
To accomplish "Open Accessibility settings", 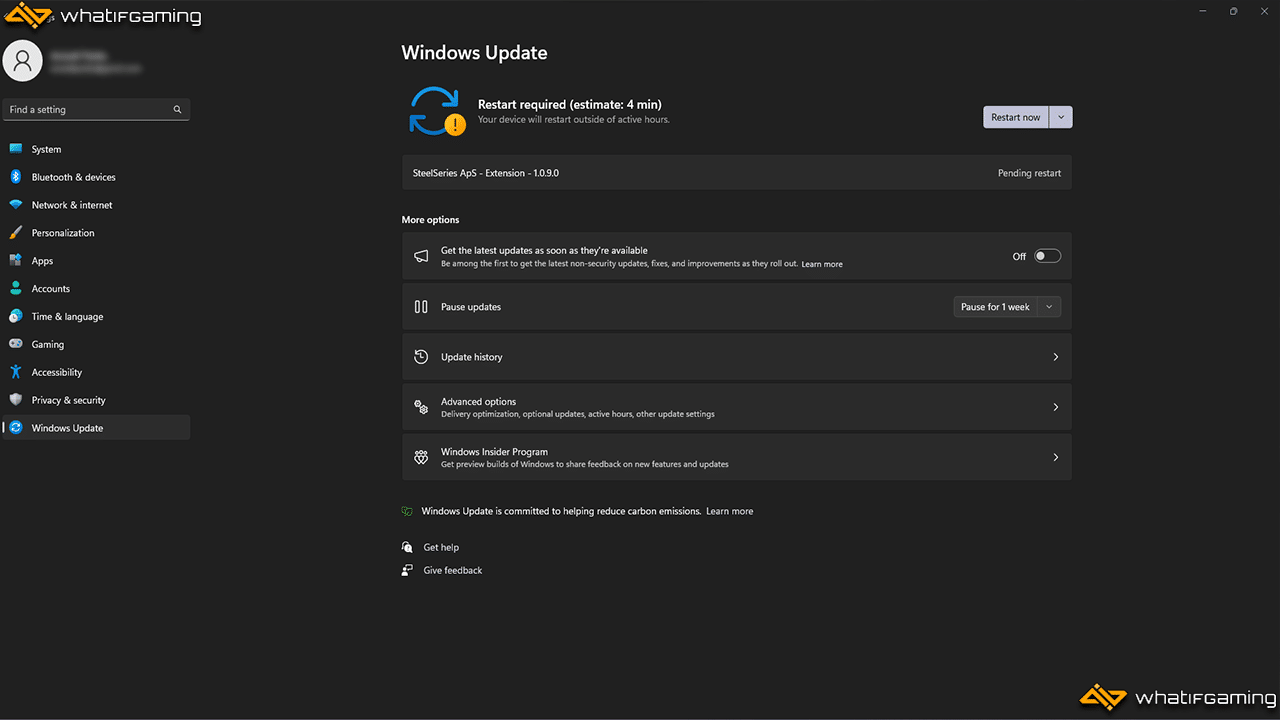I will tap(96, 372).
